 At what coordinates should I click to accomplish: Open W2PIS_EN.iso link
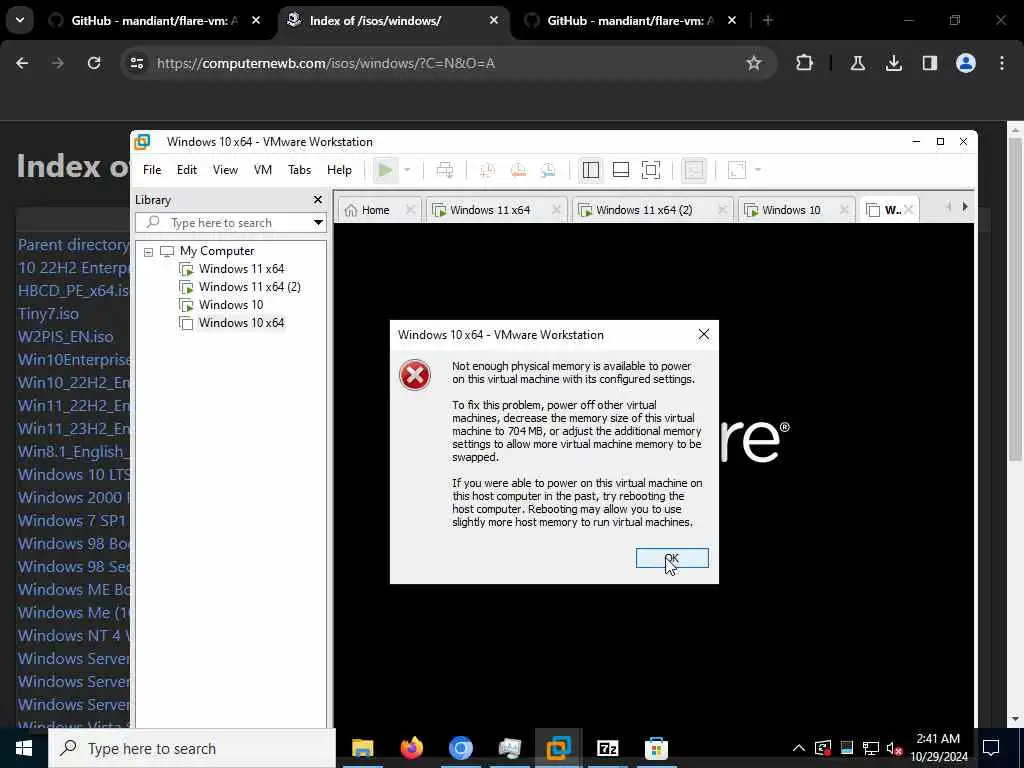point(65,337)
